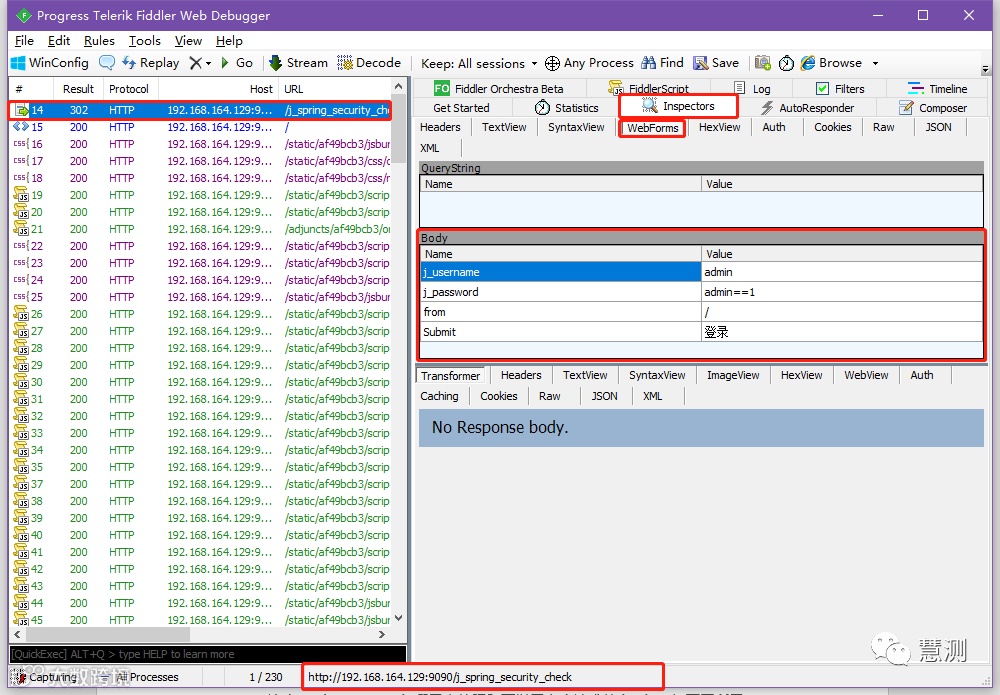Image resolution: width=1000 pixels, height=695 pixels.
Task: Click the Remove sessions X icon
Action: [196, 62]
